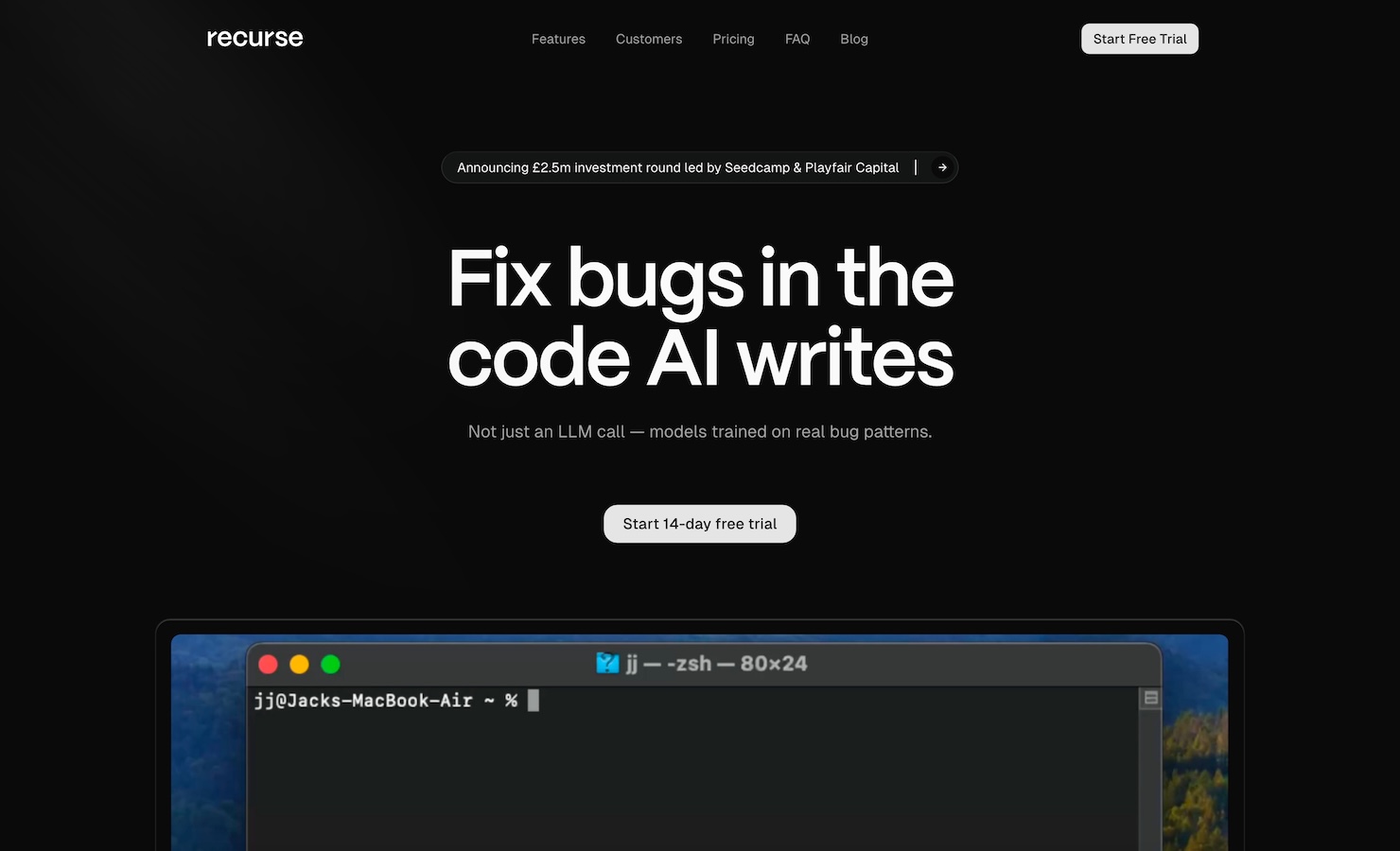This screenshot has width=1400, height=851.
Task: Visit the Blog
Action: click(x=854, y=39)
